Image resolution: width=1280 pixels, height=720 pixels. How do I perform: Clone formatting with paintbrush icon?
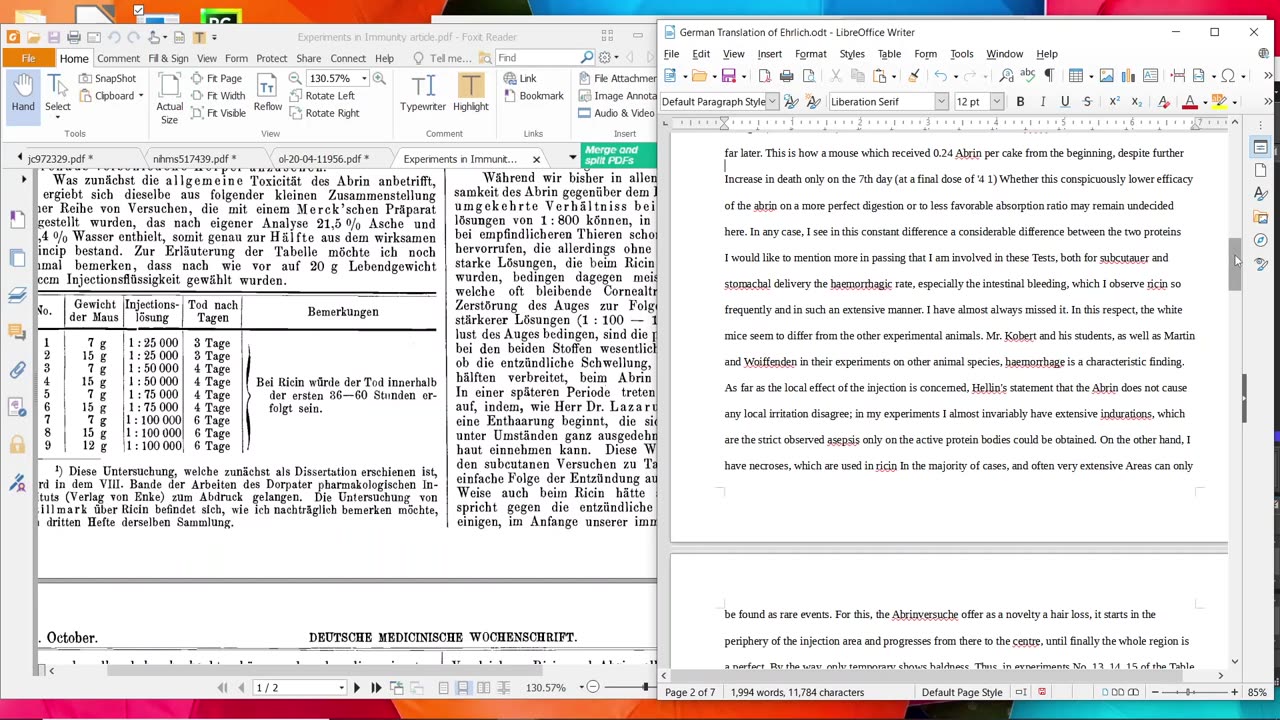tap(913, 76)
